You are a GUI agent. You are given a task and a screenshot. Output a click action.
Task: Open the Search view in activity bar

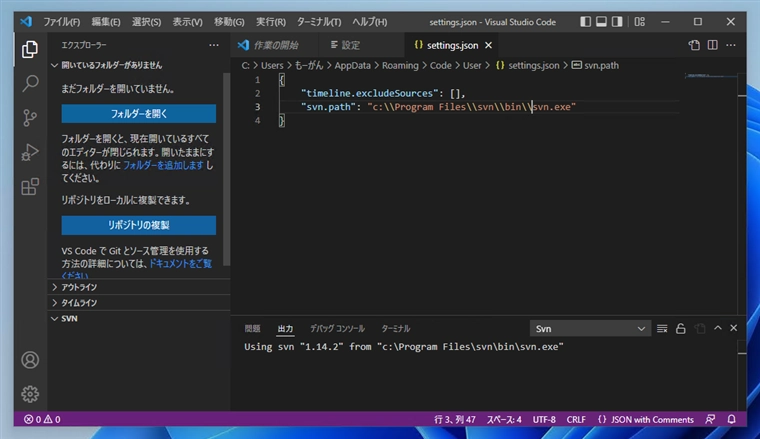coord(30,83)
